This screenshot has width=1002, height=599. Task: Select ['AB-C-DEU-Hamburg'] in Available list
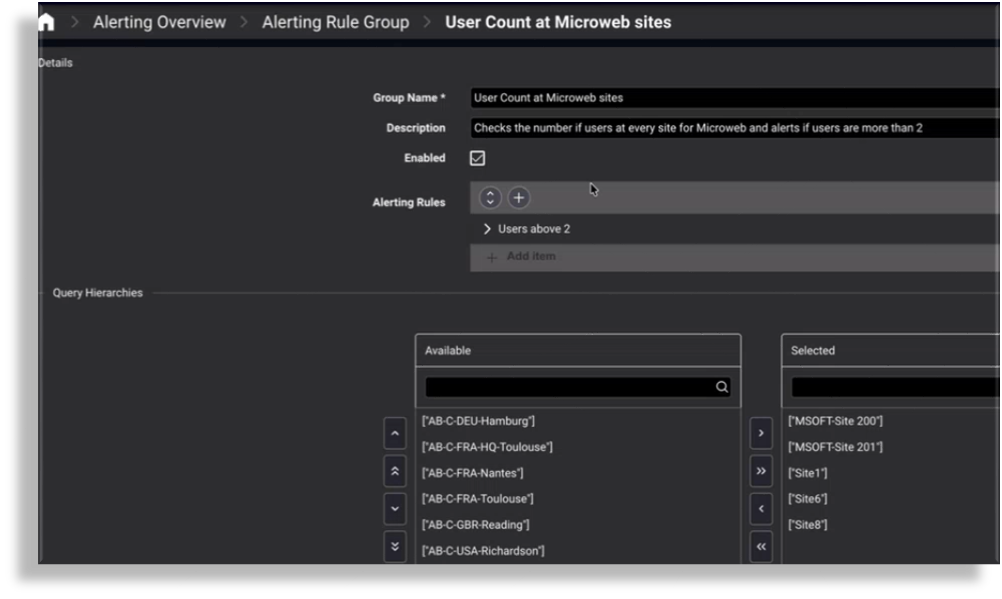(x=478, y=421)
